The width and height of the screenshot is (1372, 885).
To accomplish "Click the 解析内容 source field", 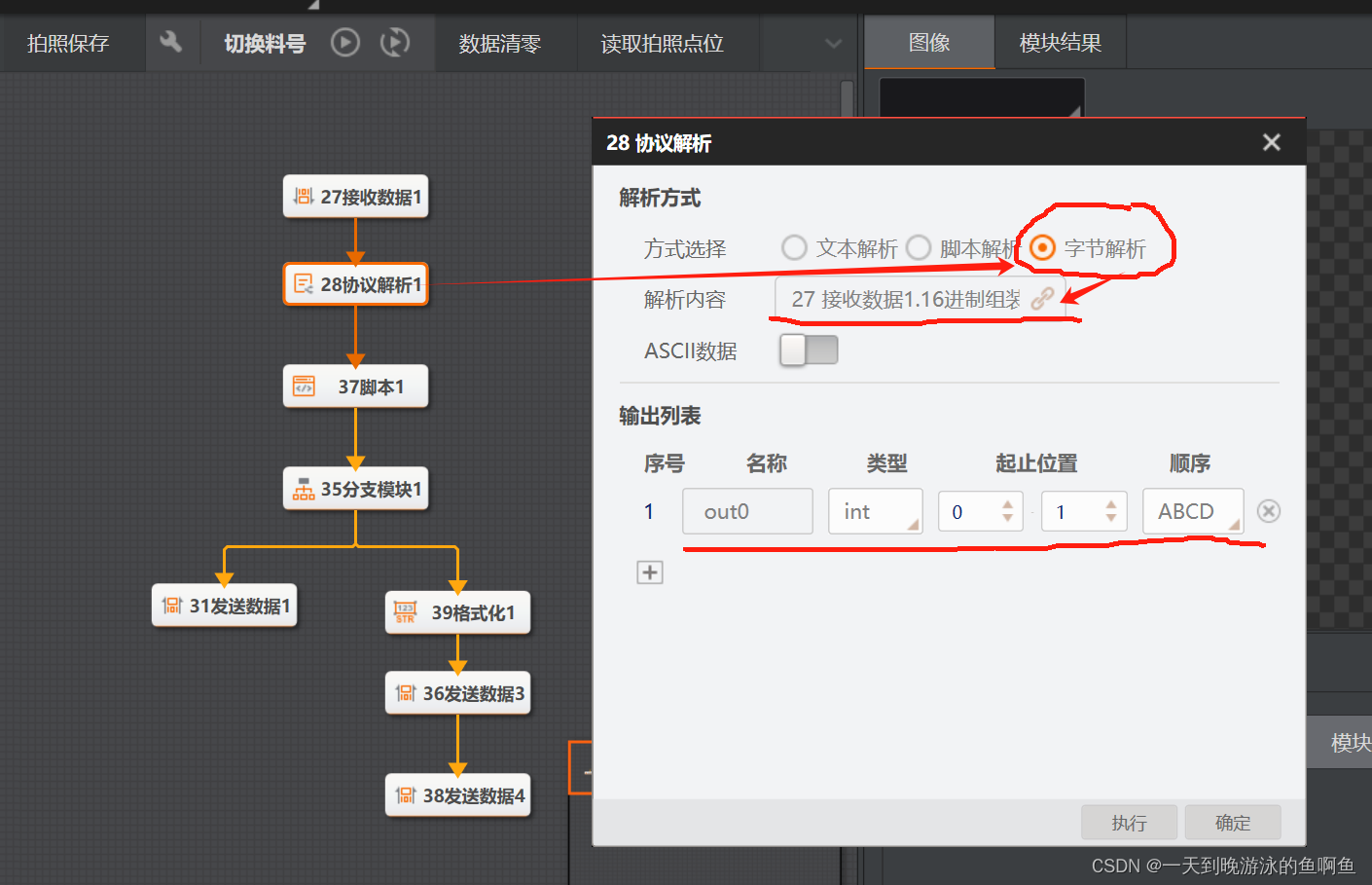I will coord(920,299).
